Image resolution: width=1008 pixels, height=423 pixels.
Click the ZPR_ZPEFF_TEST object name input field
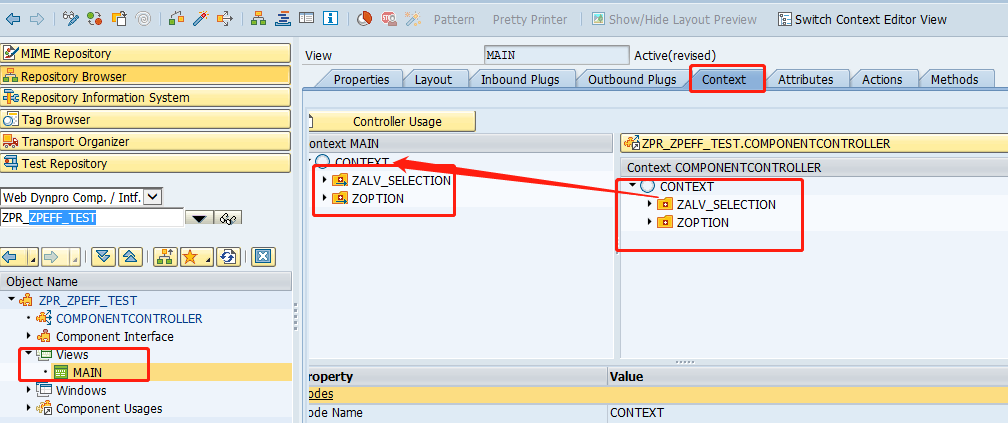tap(92, 218)
